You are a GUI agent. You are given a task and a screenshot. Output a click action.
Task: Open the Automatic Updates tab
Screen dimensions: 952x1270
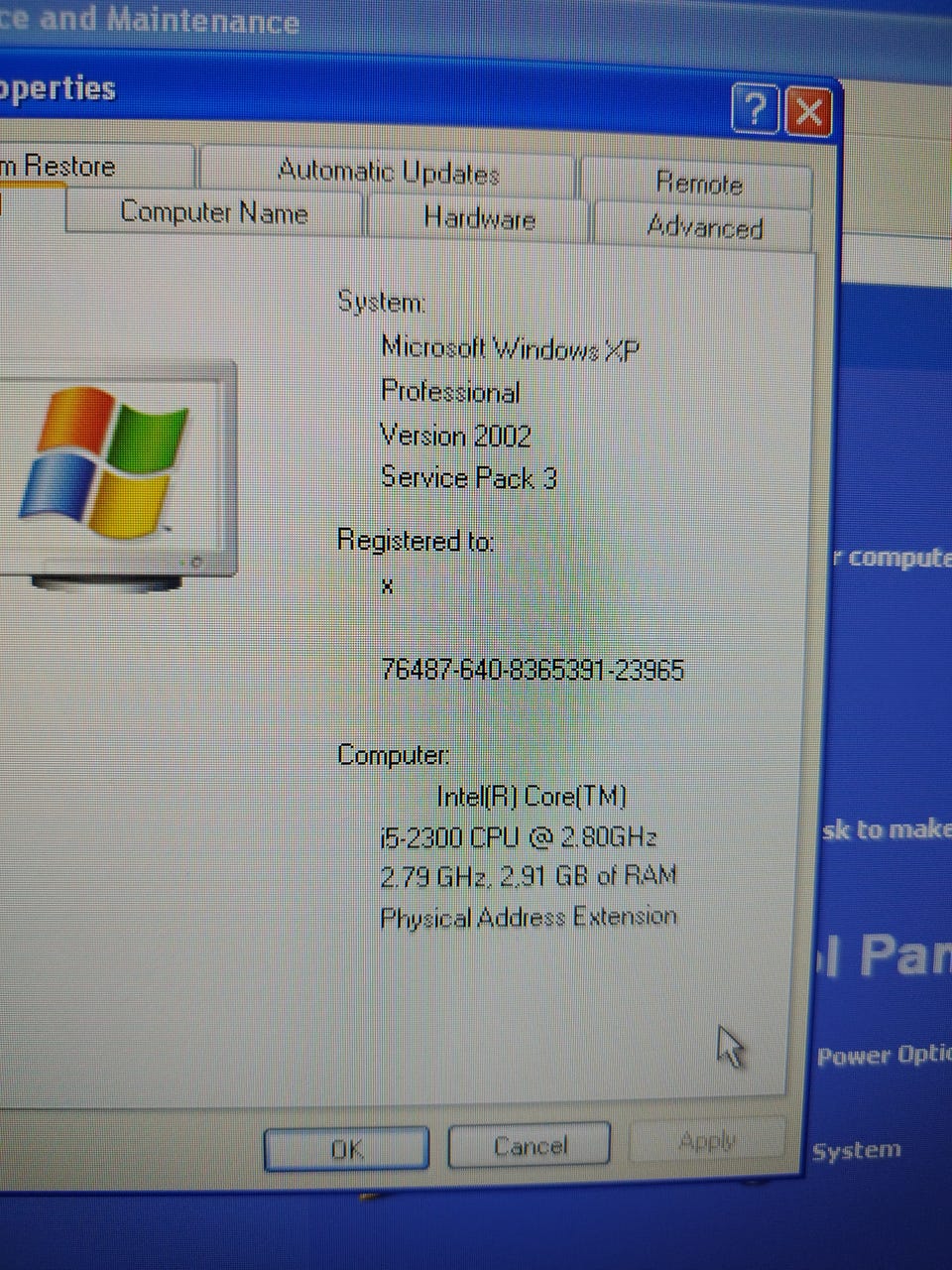[x=388, y=171]
